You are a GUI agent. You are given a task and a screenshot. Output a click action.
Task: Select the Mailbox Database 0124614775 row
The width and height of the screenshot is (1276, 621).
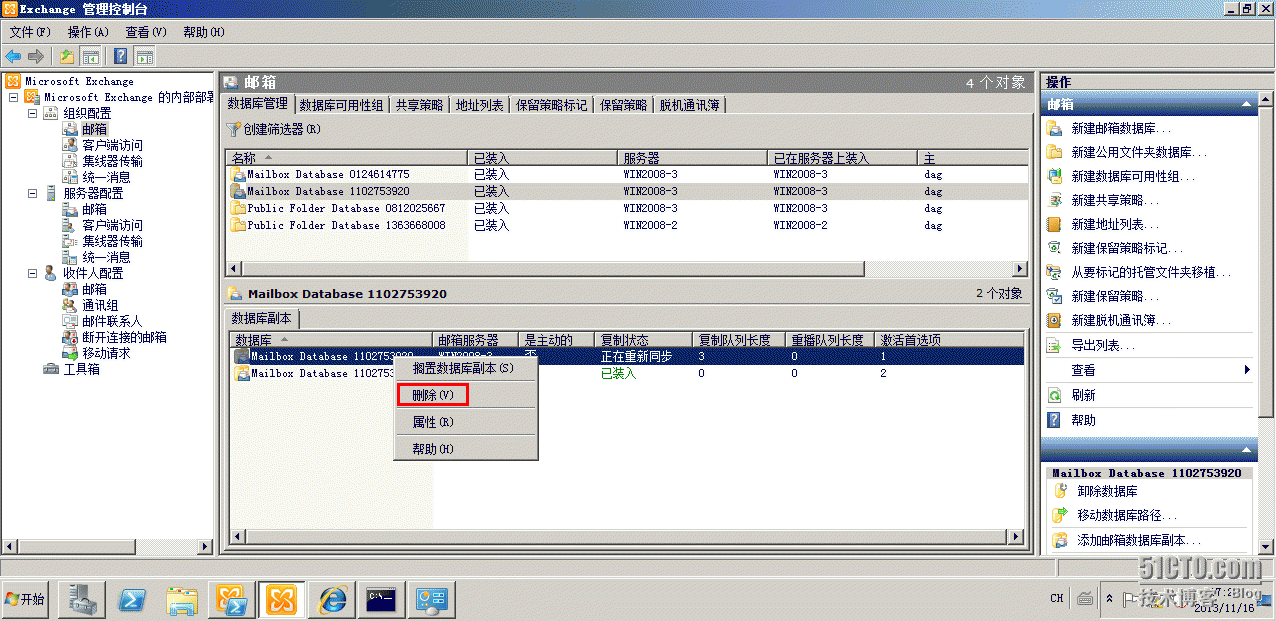point(627,174)
